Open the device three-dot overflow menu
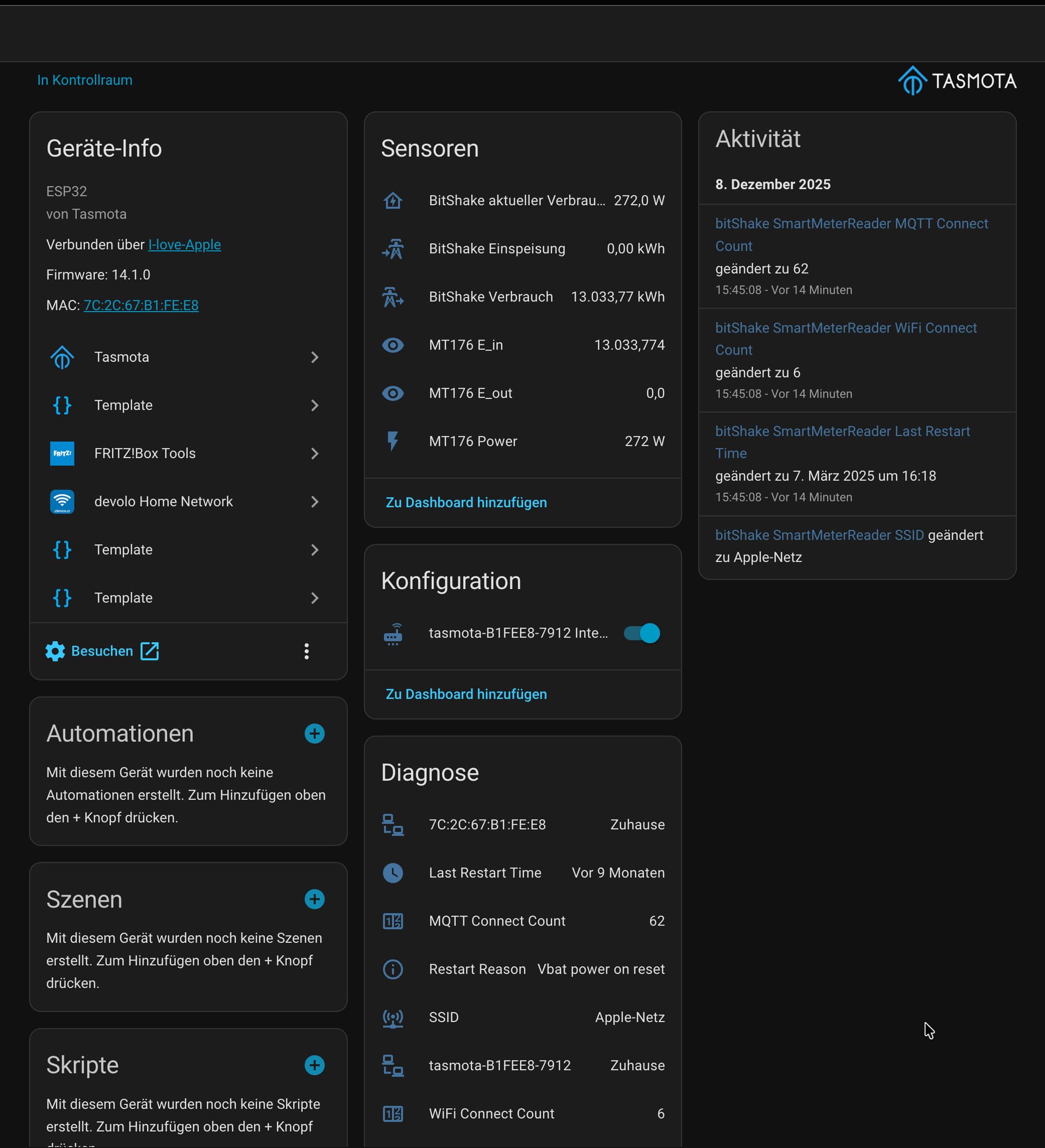1045x1148 pixels. point(306,651)
